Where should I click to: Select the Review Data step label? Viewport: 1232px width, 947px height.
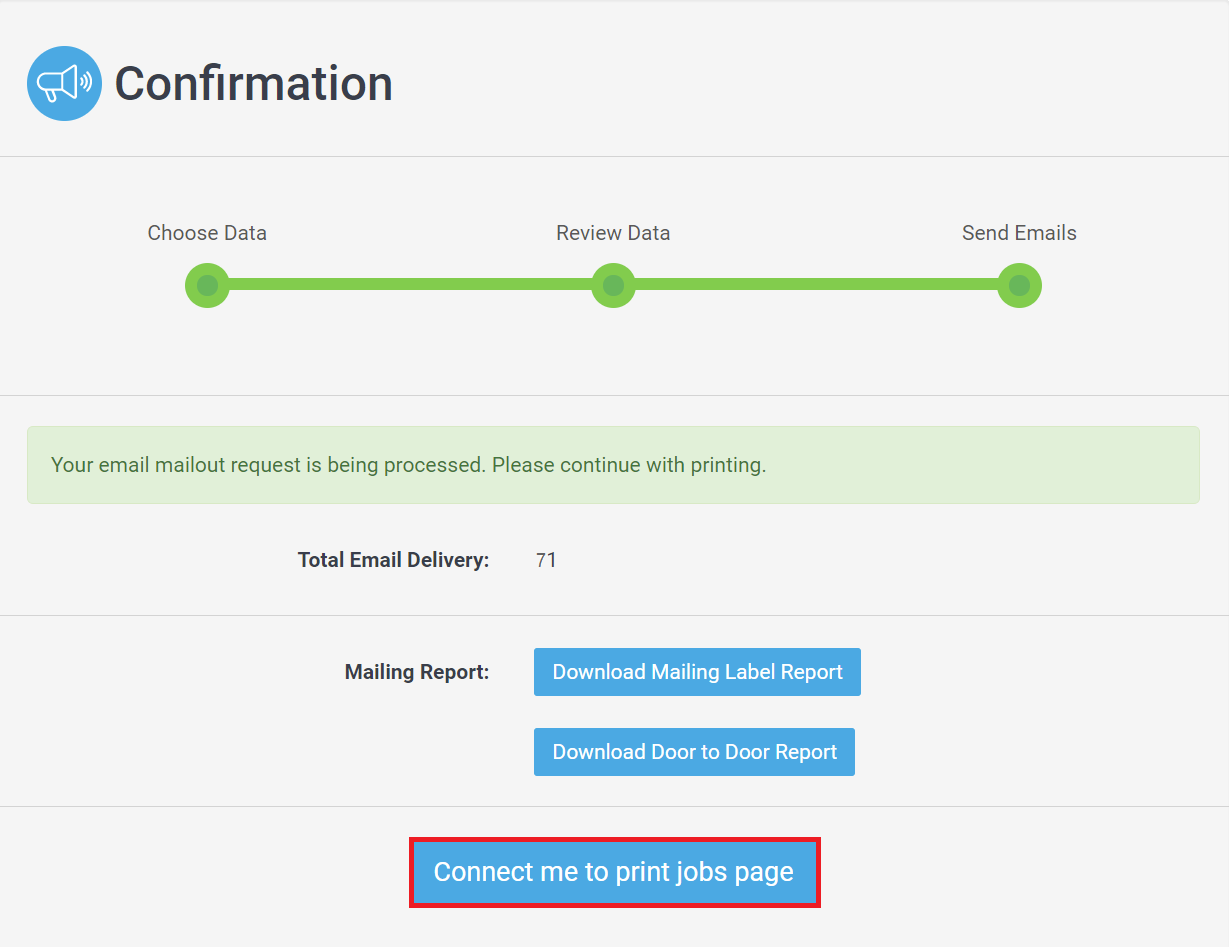point(613,233)
